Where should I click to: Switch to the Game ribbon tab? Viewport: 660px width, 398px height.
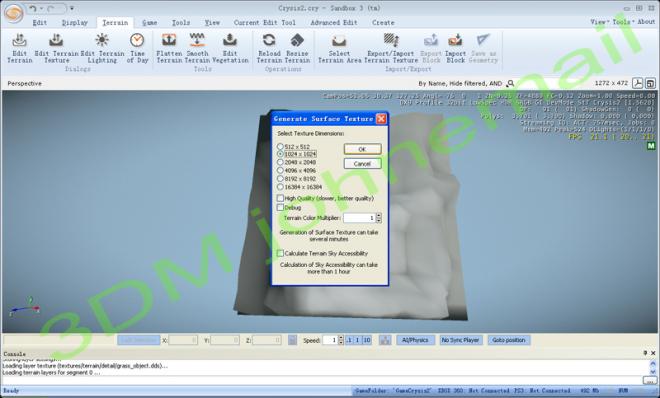tap(149, 23)
